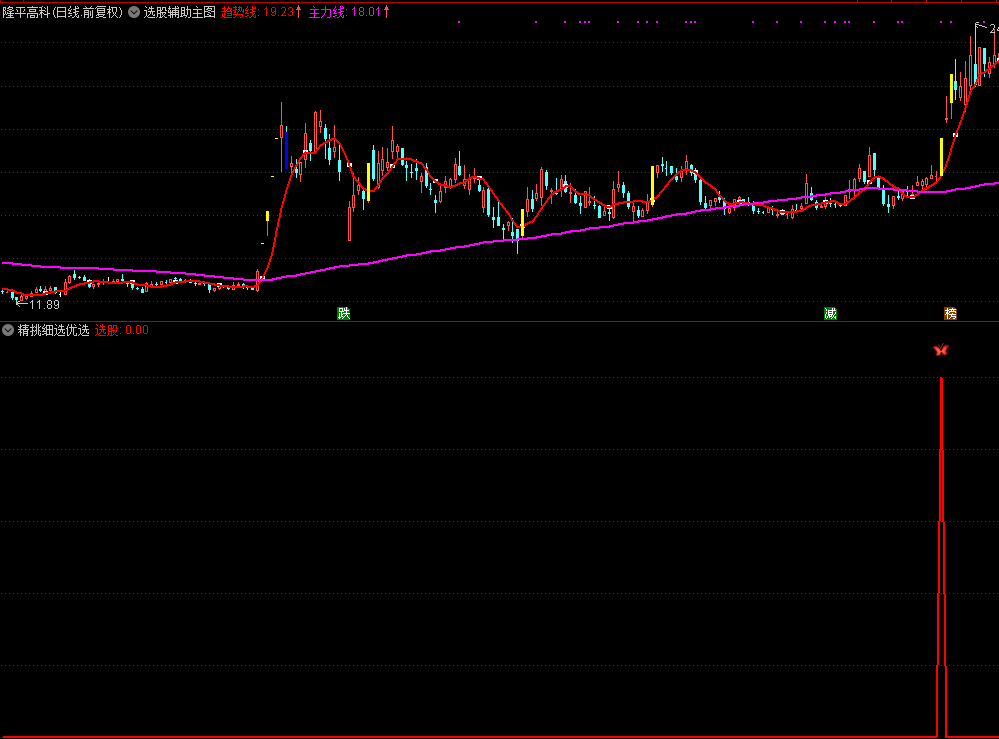Click the green 跌 event marker
This screenshot has height=739, width=999.
[344, 313]
